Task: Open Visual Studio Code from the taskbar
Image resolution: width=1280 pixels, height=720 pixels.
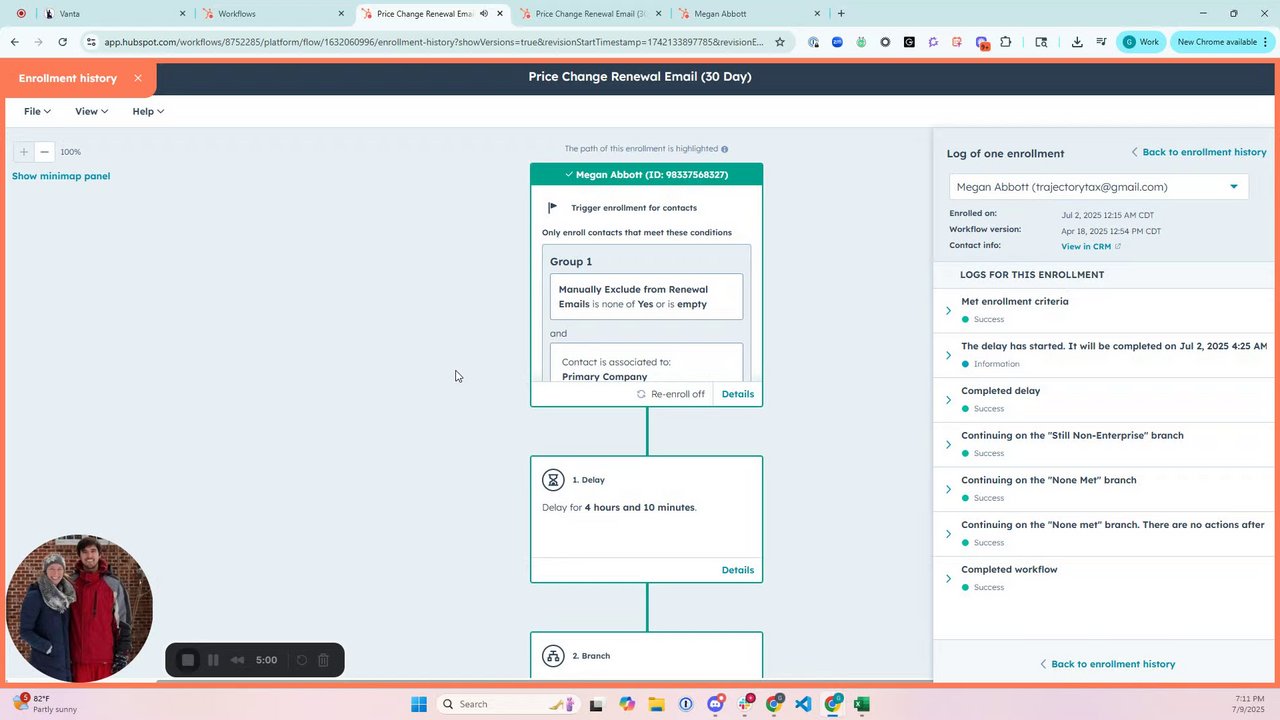Action: [x=803, y=704]
